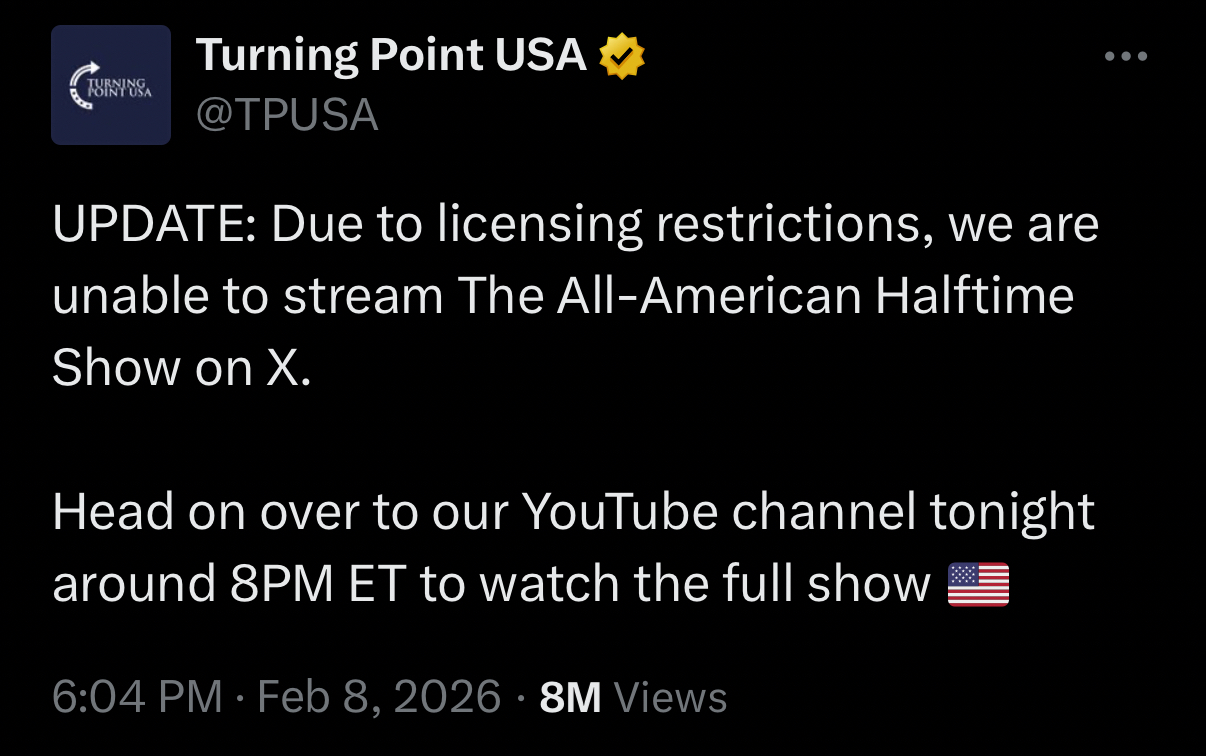Click the Views label
The image size is (1206, 756).
click(670, 697)
